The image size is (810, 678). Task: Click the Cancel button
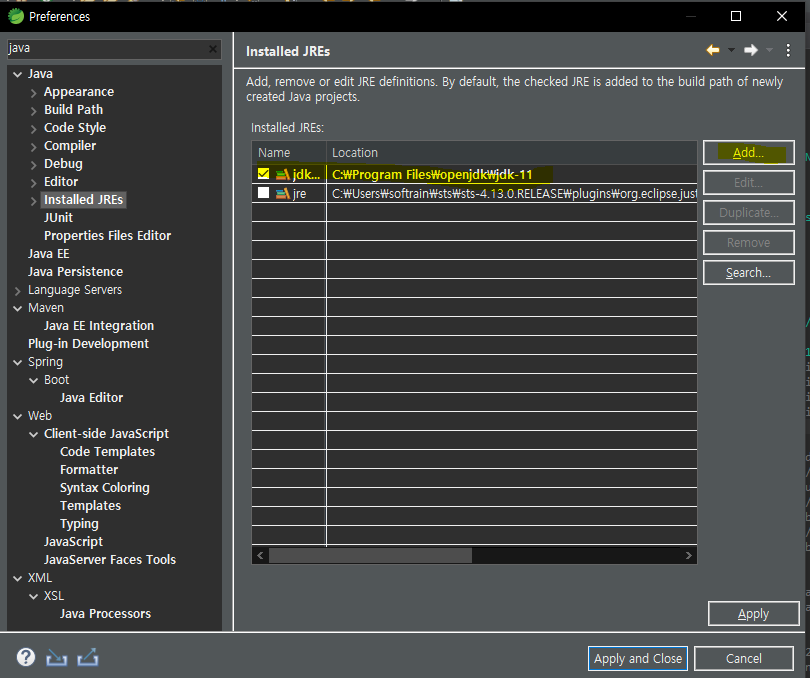[x=744, y=658]
